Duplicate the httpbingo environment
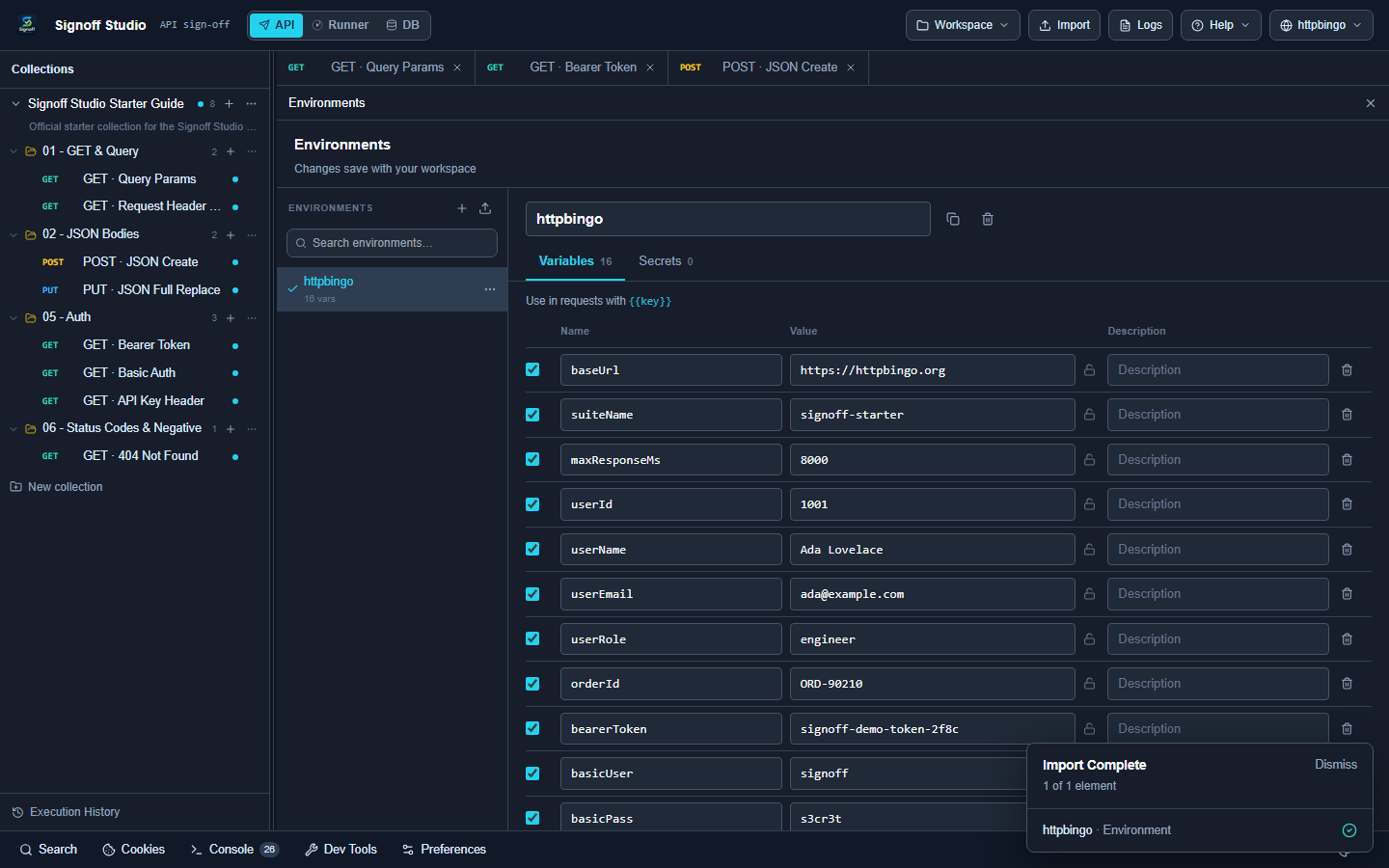 pos(953,219)
